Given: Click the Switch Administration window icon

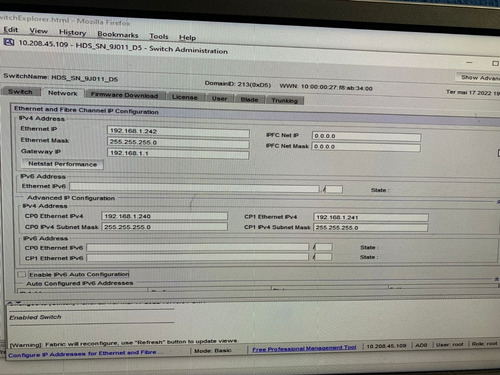Looking at the screenshot, I should pos(9,42).
